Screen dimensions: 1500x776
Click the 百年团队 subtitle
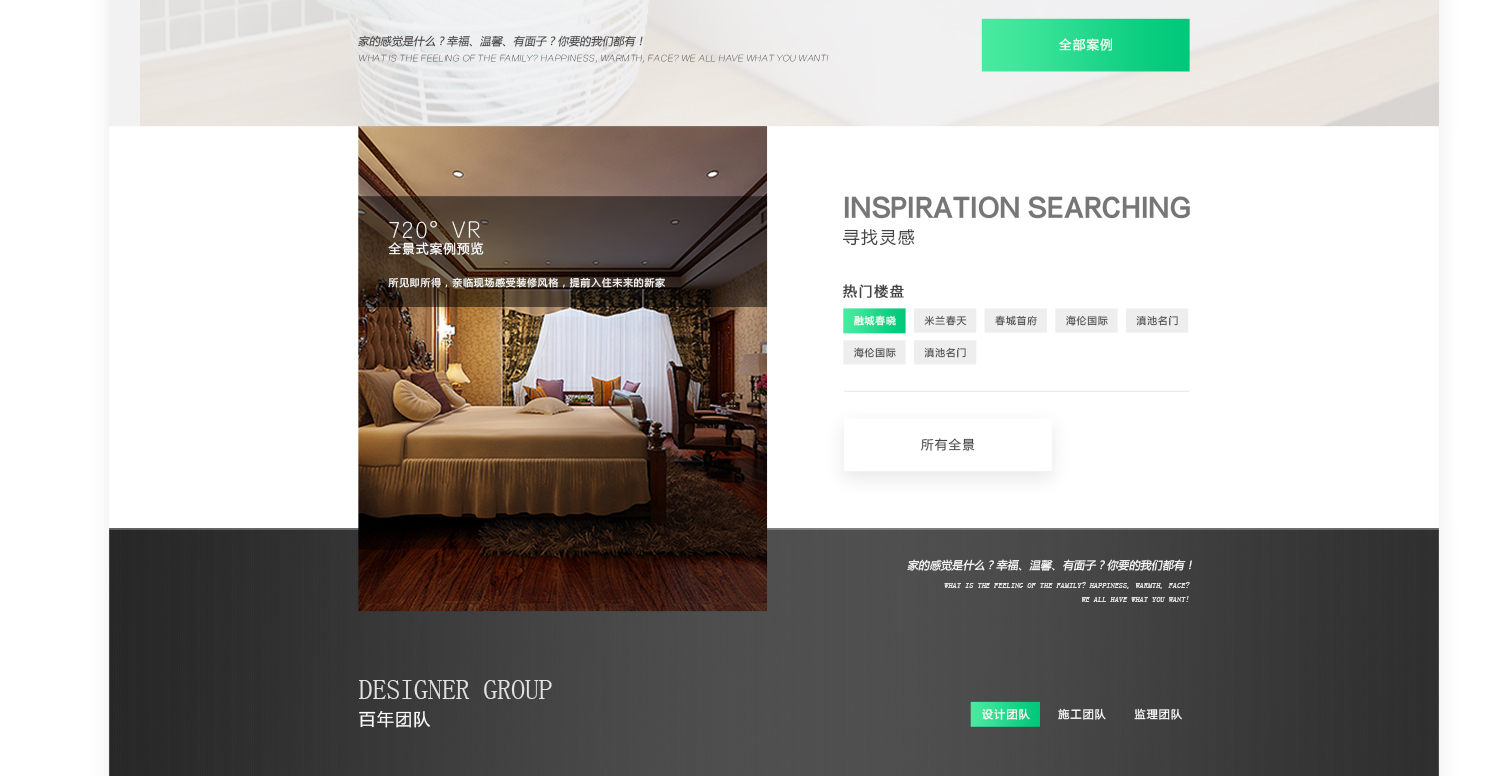pos(394,720)
